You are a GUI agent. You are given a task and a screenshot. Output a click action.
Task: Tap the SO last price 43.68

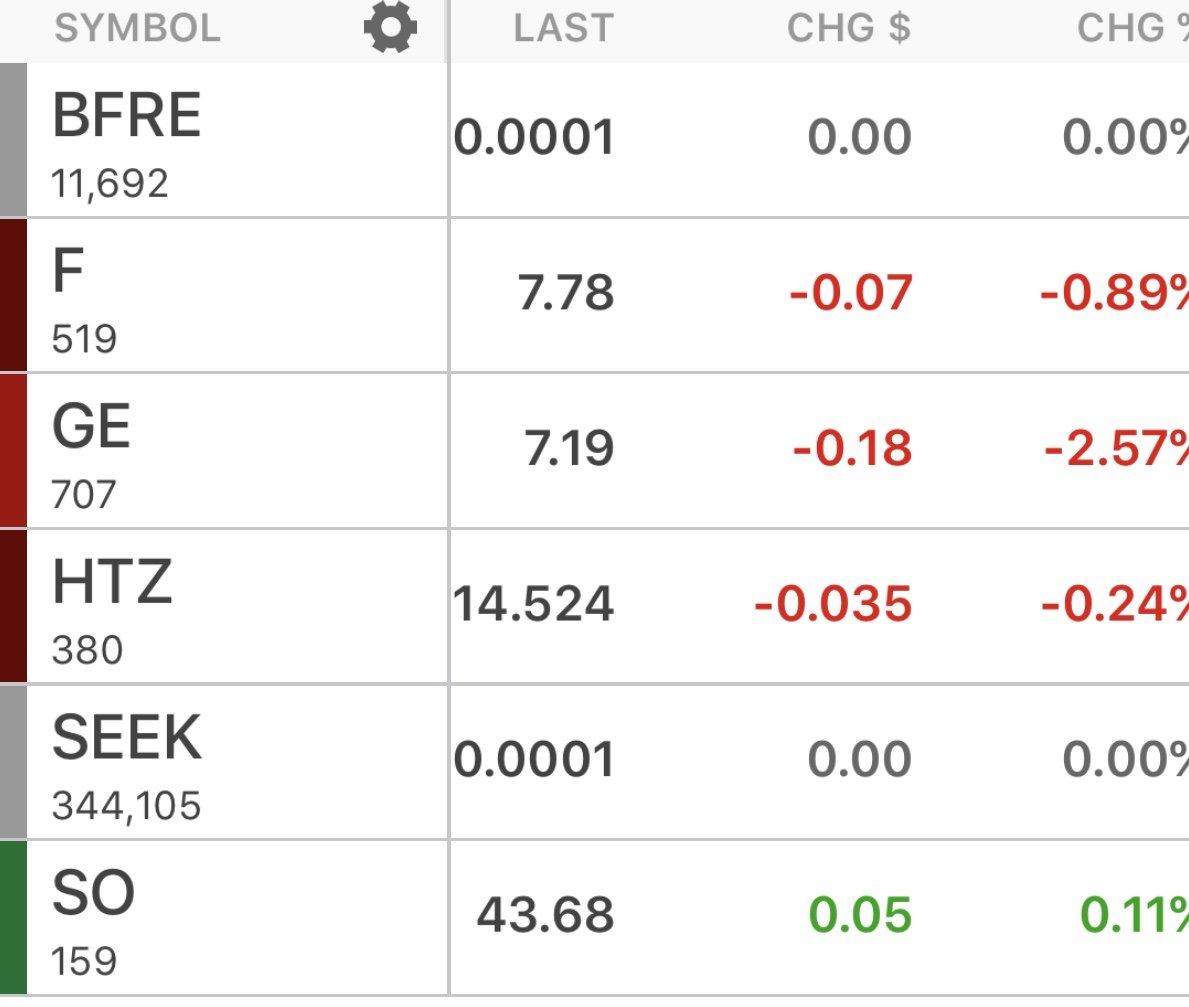(x=545, y=916)
